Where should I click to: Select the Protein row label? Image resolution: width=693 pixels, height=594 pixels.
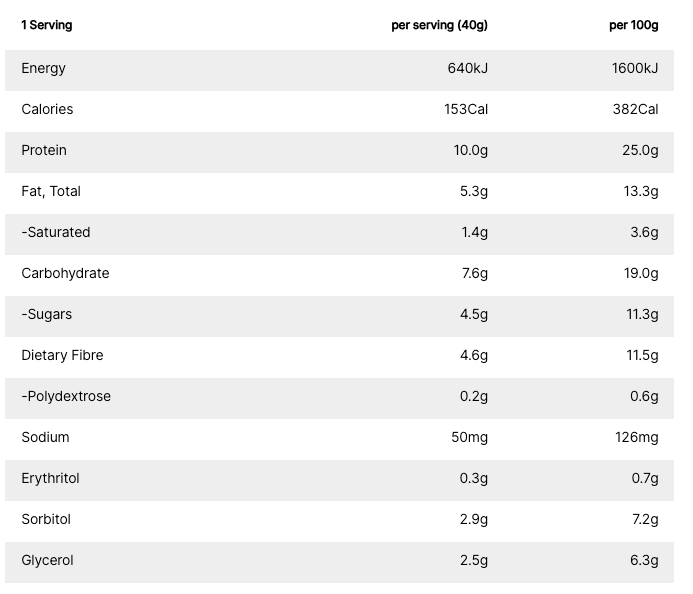[x=44, y=150]
